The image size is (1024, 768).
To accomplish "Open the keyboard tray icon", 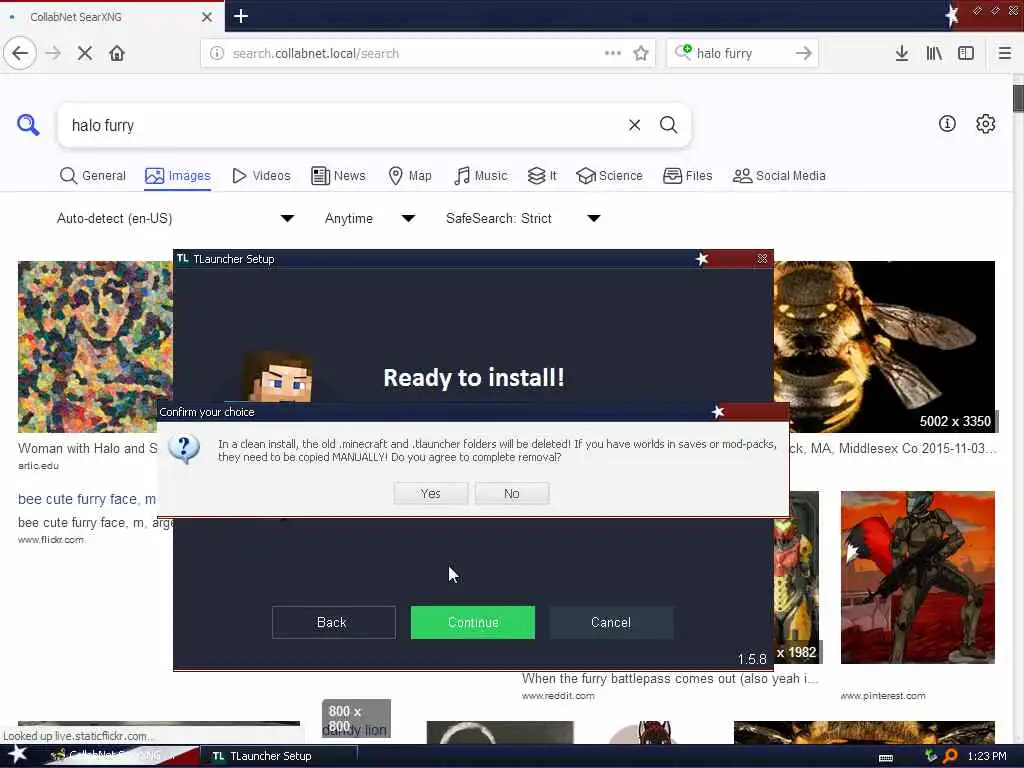I will [886, 758].
